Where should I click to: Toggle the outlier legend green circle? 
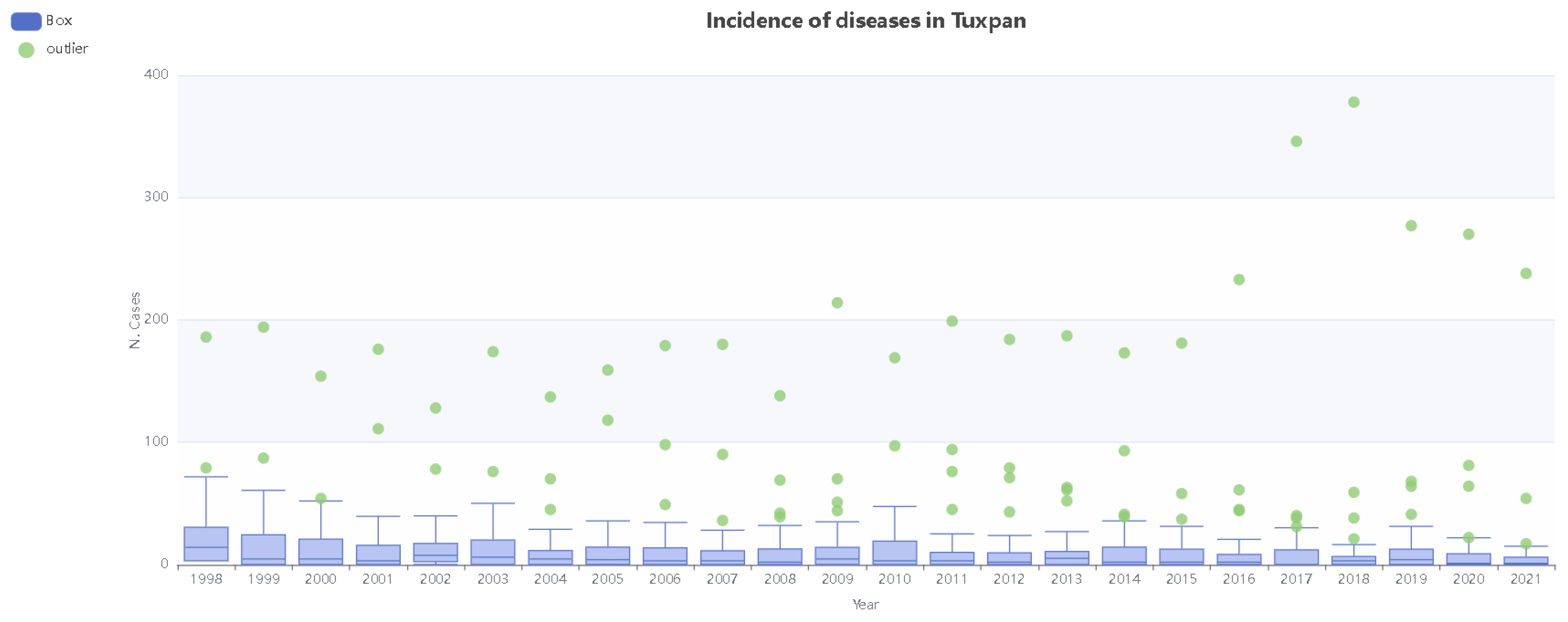click(26, 50)
